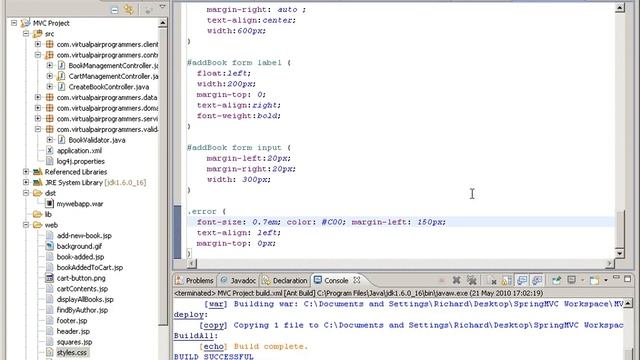Select cartContents.jsp in tree
This screenshot has width=640, height=360.
(x=82, y=289)
